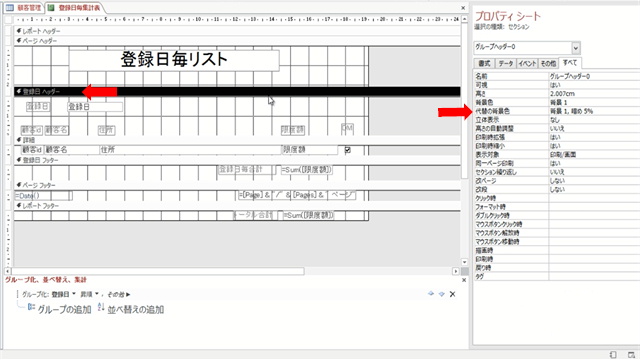Open the 昇順 sort order dropdown
This screenshot has width=640, height=360.
(97, 294)
